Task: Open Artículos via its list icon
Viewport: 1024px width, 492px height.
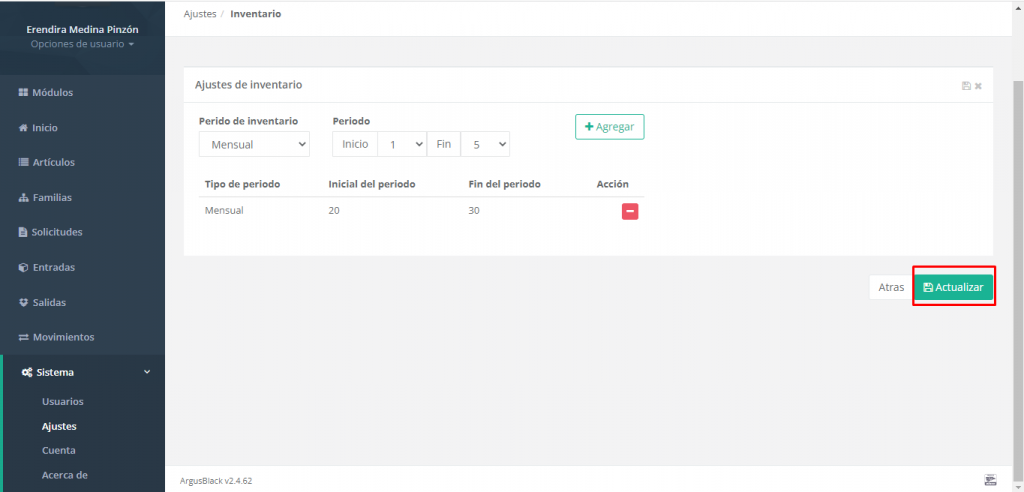Action: click(x=24, y=163)
